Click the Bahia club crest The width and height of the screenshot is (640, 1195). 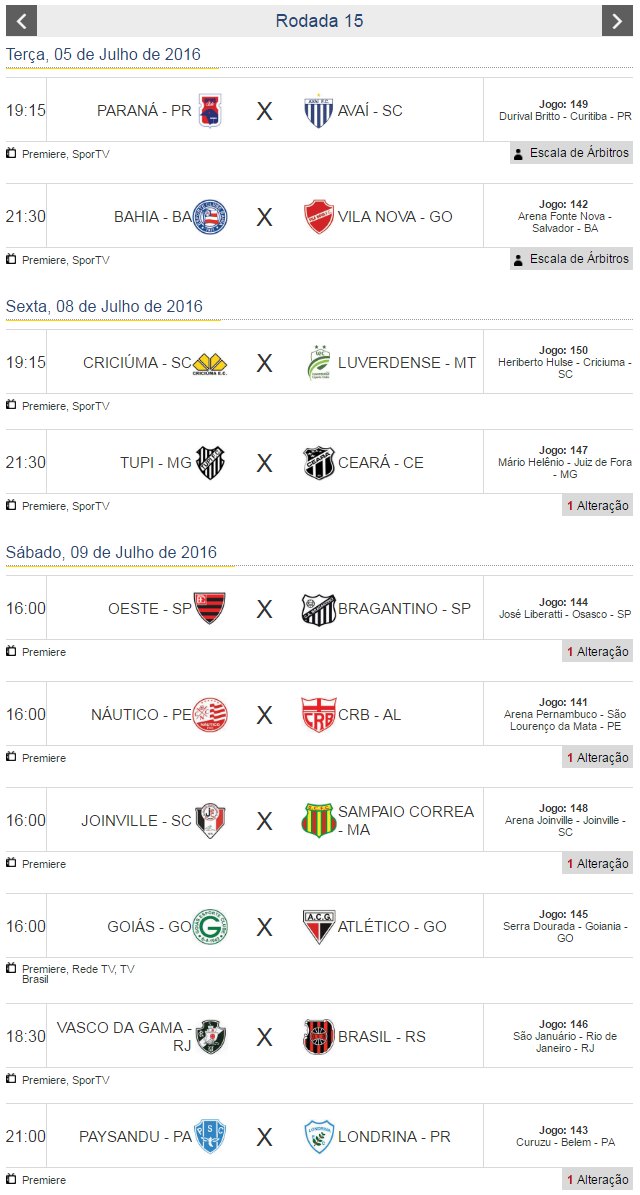pyautogui.click(x=210, y=216)
